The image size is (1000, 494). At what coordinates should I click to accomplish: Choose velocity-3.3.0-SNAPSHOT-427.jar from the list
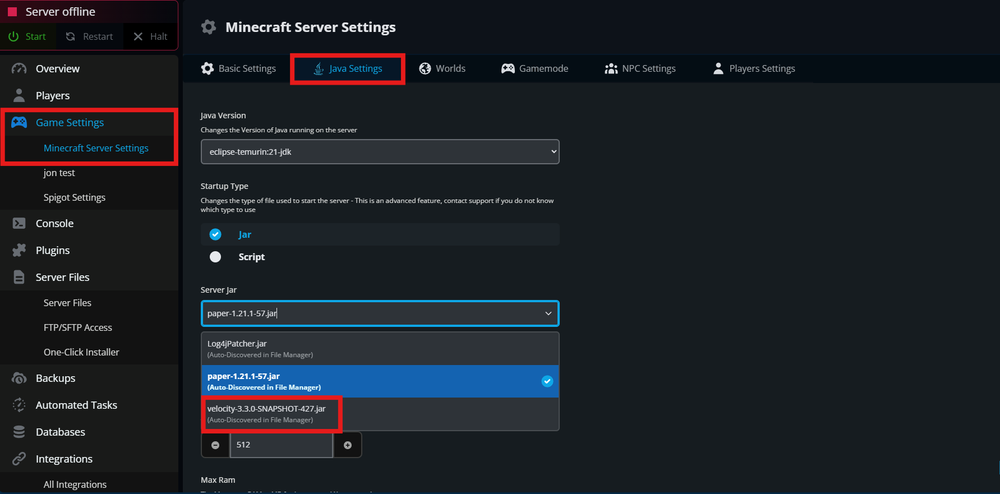coord(266,413)
